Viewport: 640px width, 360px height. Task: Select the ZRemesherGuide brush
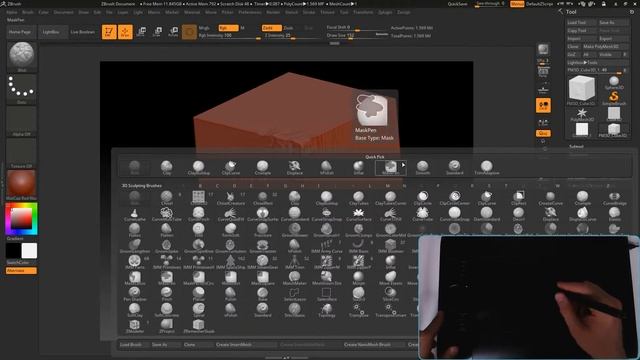tap(198, 326)
